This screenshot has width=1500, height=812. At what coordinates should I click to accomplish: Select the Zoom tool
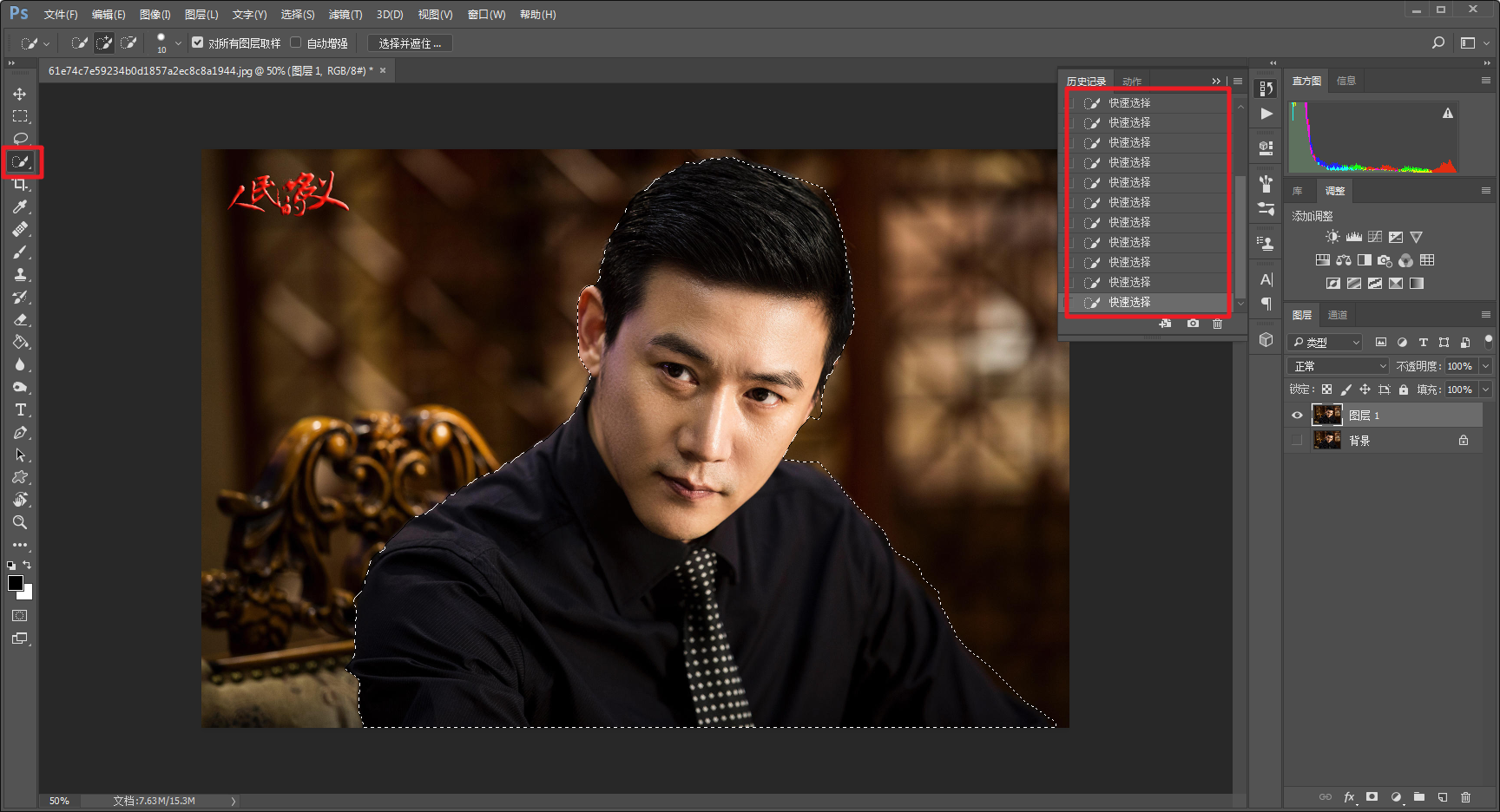click(x=20, y=522)
